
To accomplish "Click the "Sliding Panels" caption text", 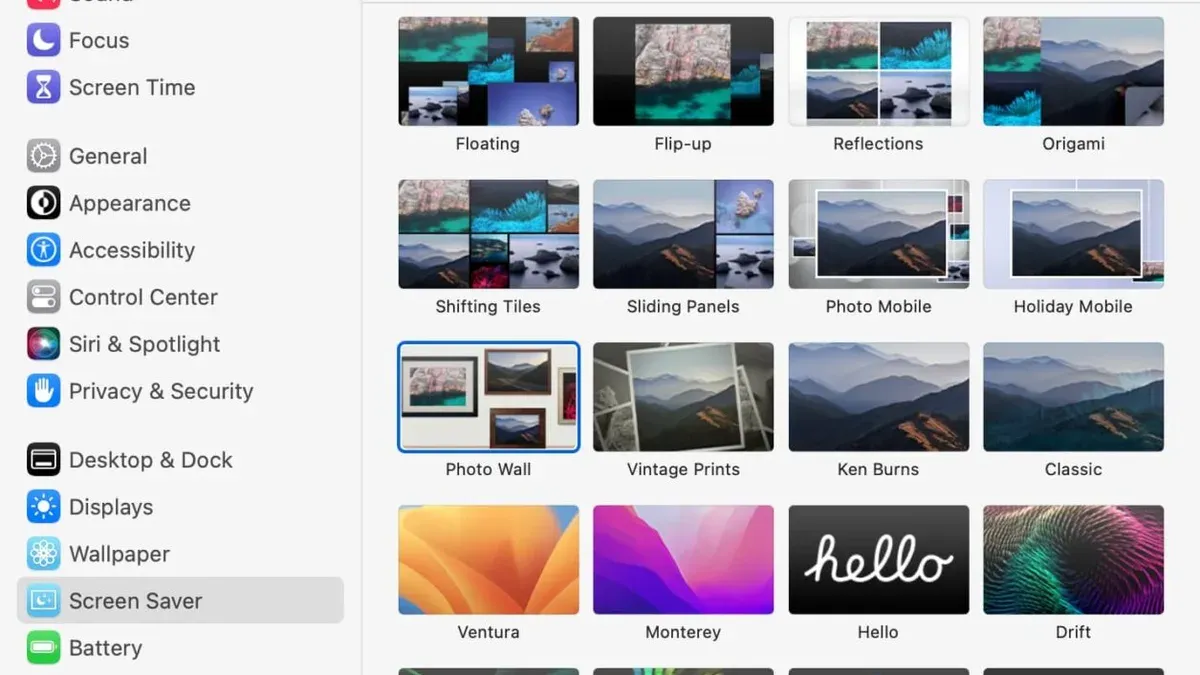I will pos(683,307).
